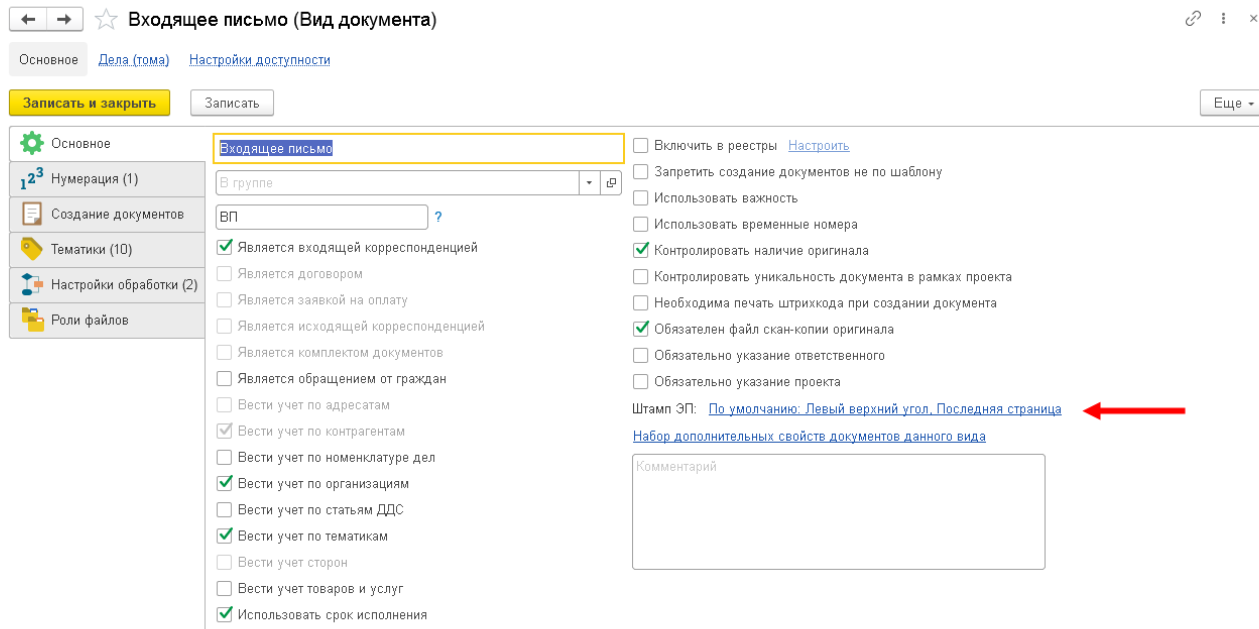Open the Тематики (10) section
Image resolution: width=1259 pixels, height=629 pixels.
(91, 249)
